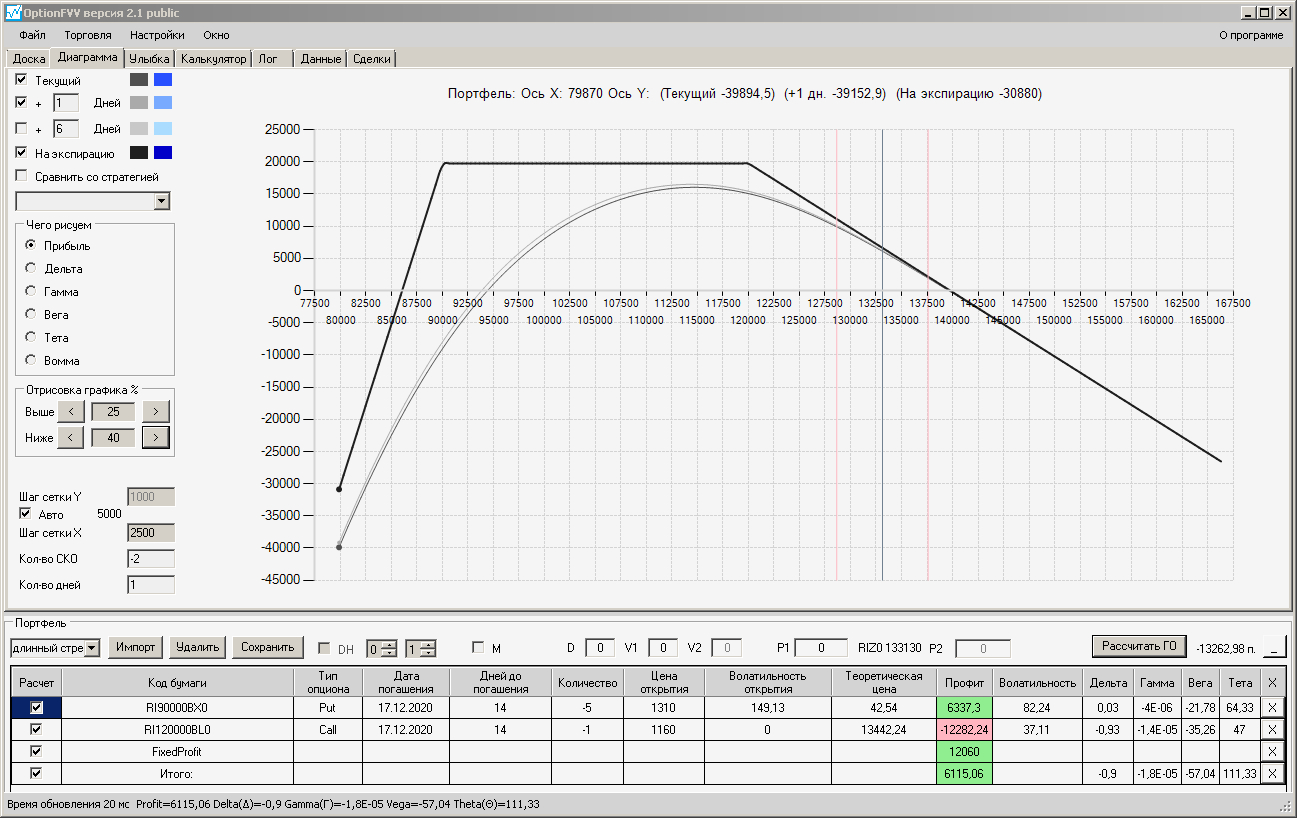Open the Торговля menu
The height and width of the screenshot is (818, 1297).
88,35
